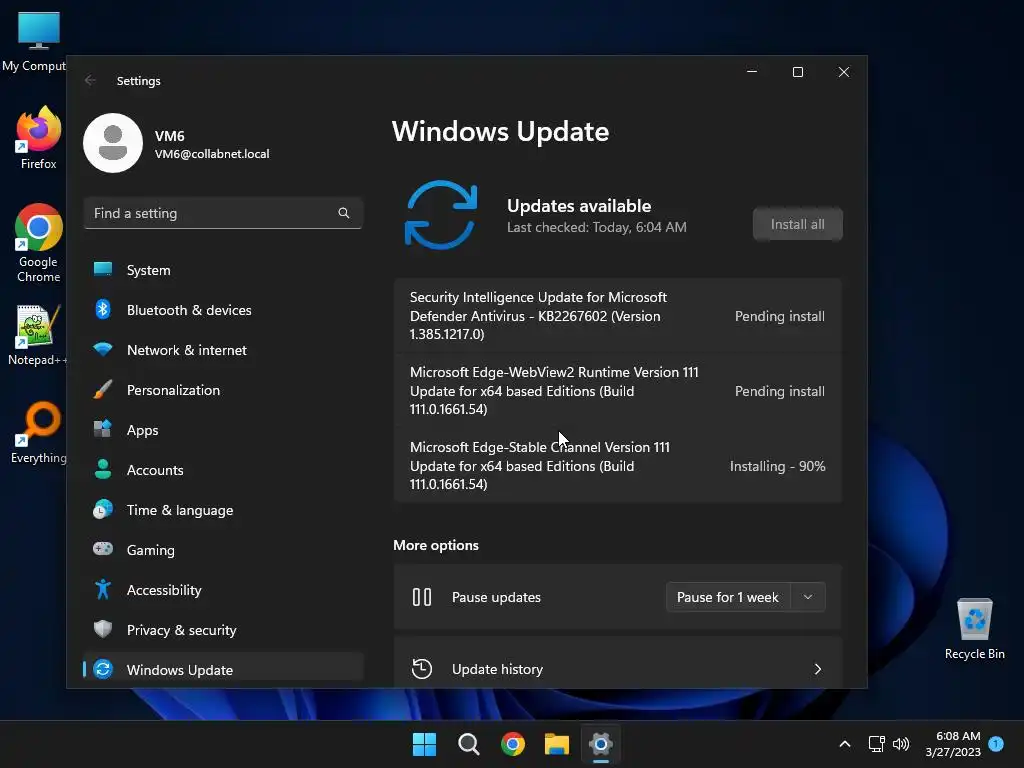Click the Installing - 90% status text
Screen dimensions: 1024x768
777,466
